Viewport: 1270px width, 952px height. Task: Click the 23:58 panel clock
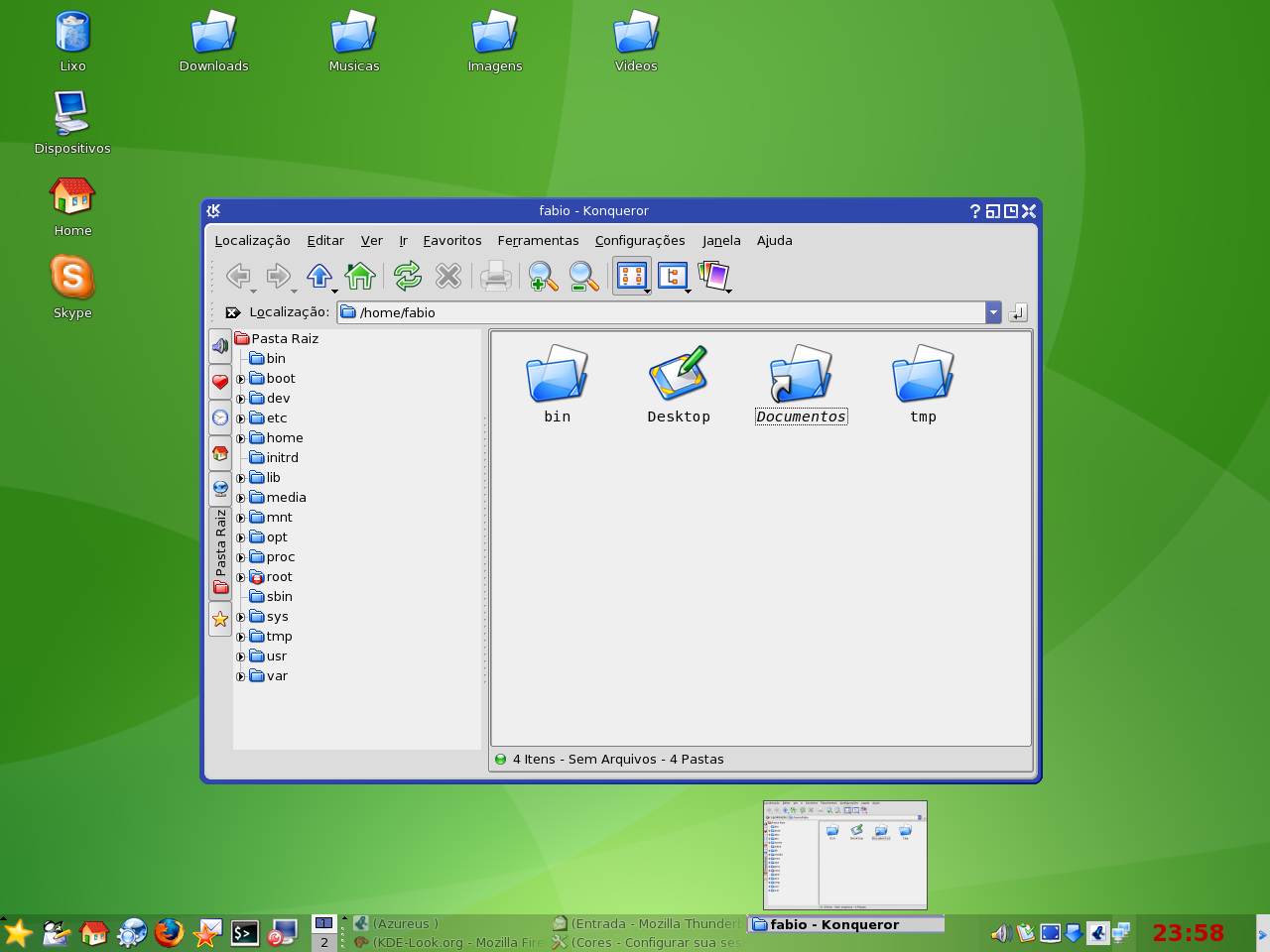coord(1189,933)
